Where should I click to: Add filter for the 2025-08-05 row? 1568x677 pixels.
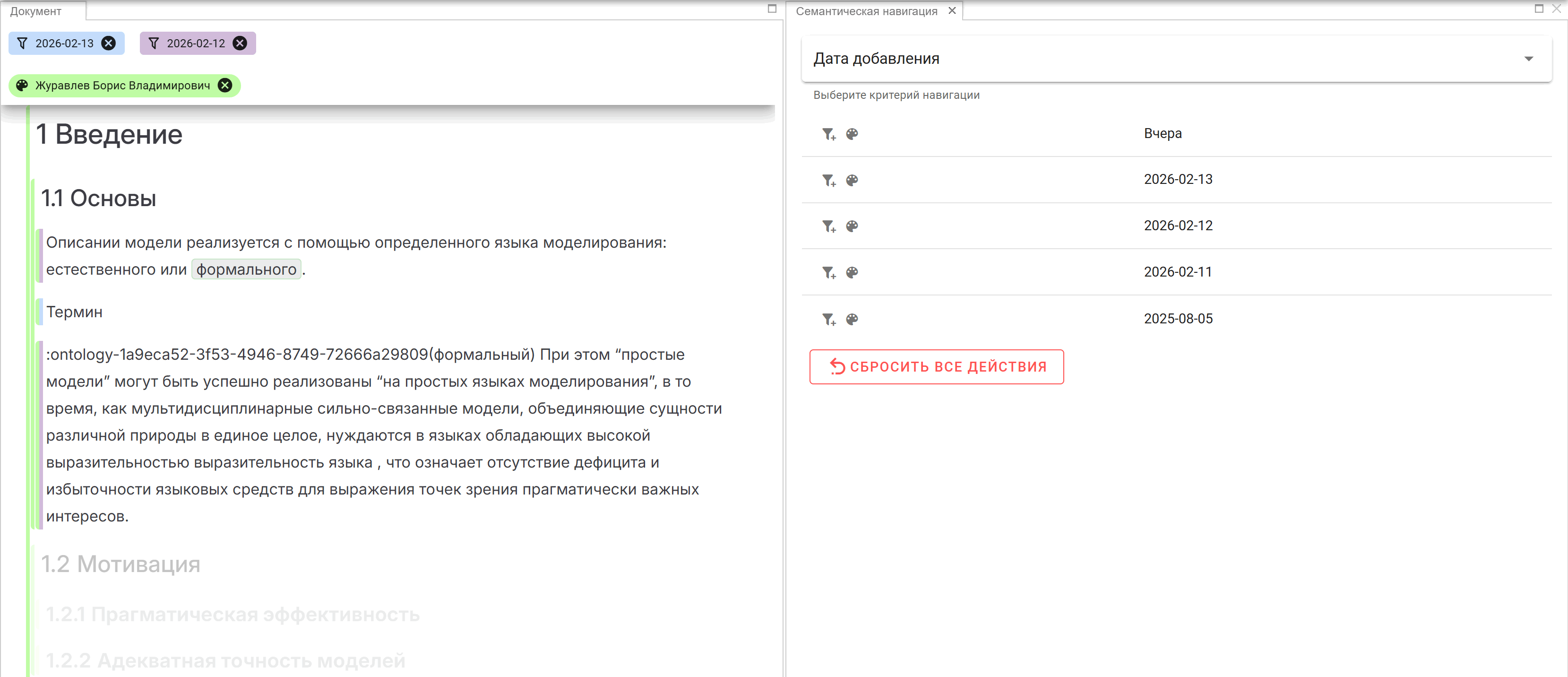(x=828, y=320)
